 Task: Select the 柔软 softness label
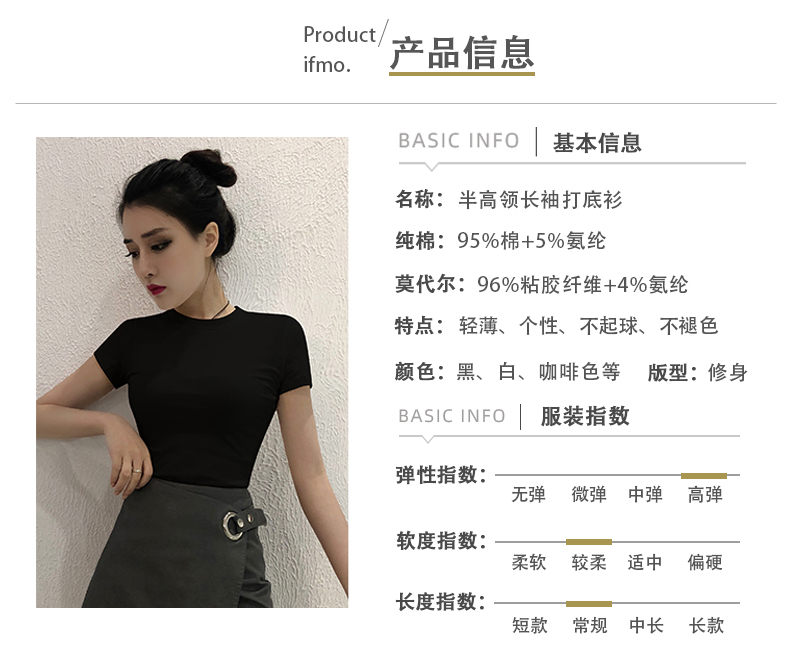pos(529,562)
